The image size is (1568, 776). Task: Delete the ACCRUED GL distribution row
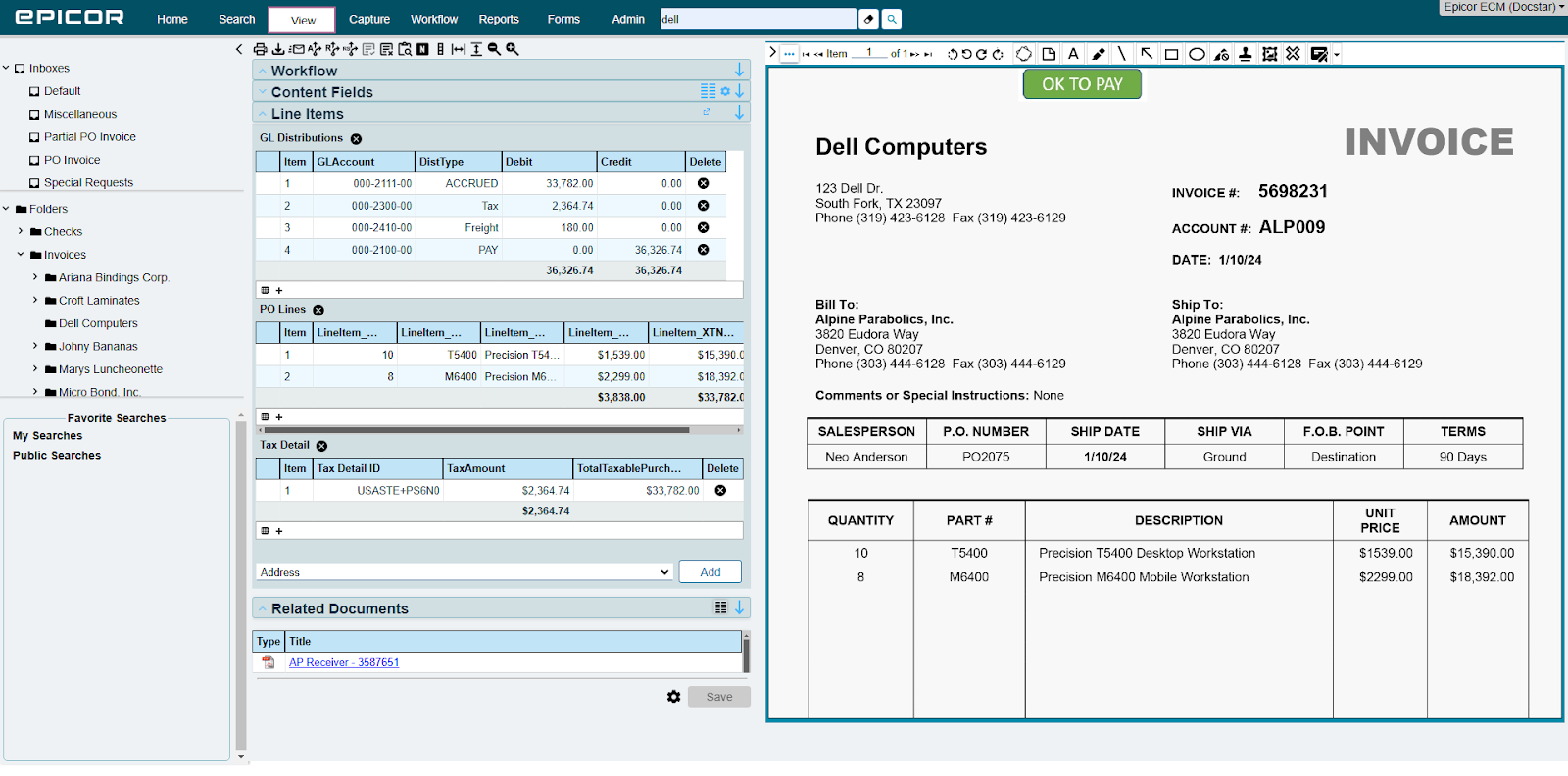click(703, 183)
